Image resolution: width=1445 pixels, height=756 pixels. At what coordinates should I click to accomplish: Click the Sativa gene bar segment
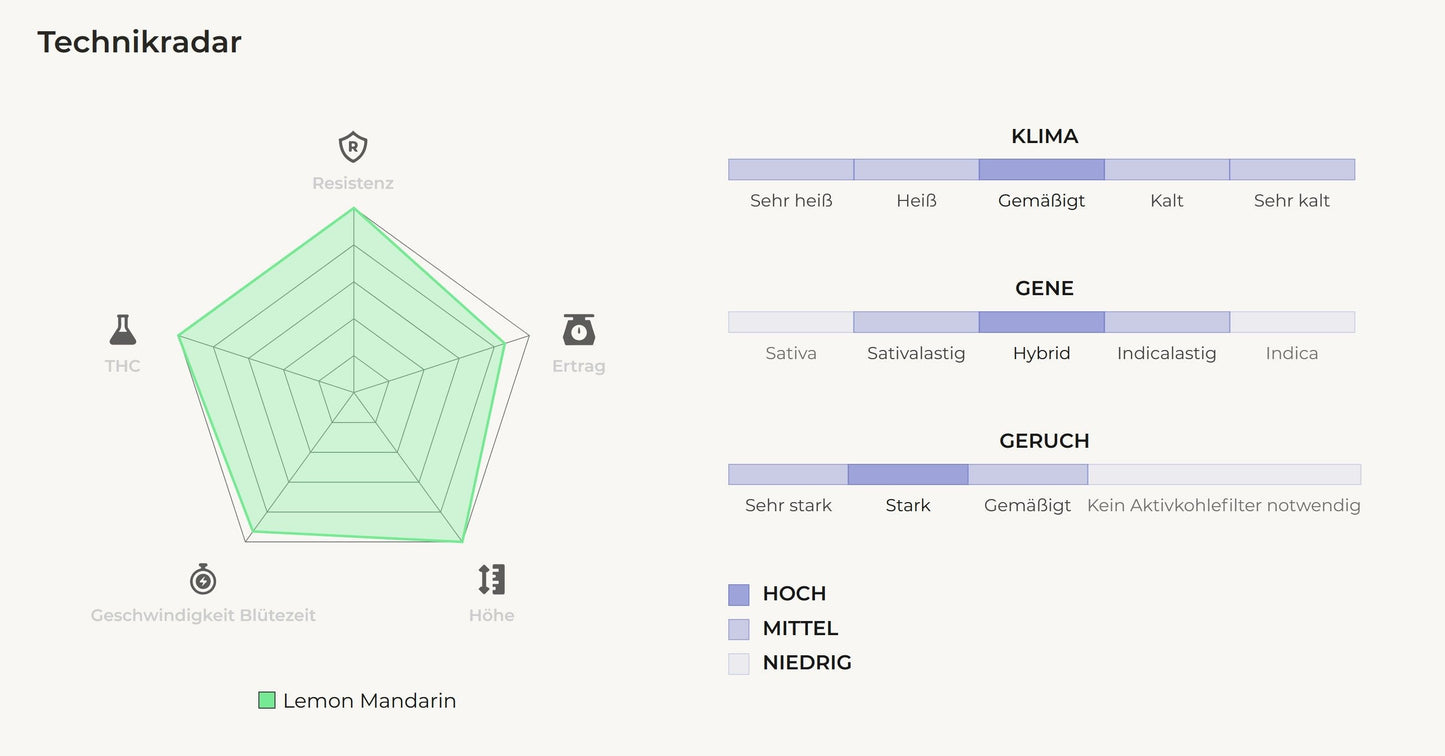pos(791,322)
